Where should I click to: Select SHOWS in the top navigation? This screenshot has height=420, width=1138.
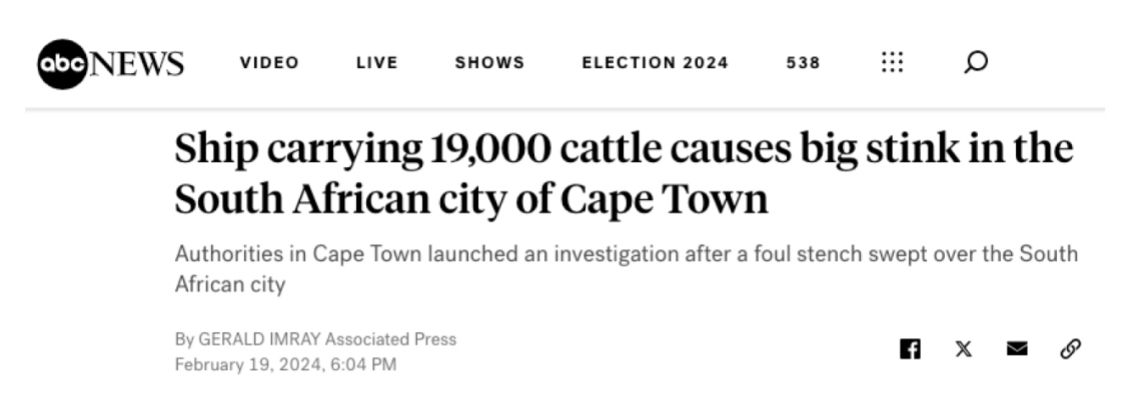point(490,63)
